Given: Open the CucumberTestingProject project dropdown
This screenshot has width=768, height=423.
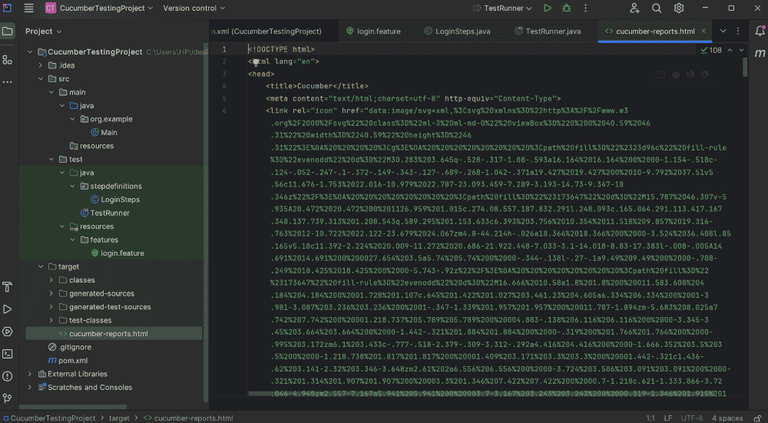Looking at the screenshot, I should pyautogui.click(x=99, y=8).
